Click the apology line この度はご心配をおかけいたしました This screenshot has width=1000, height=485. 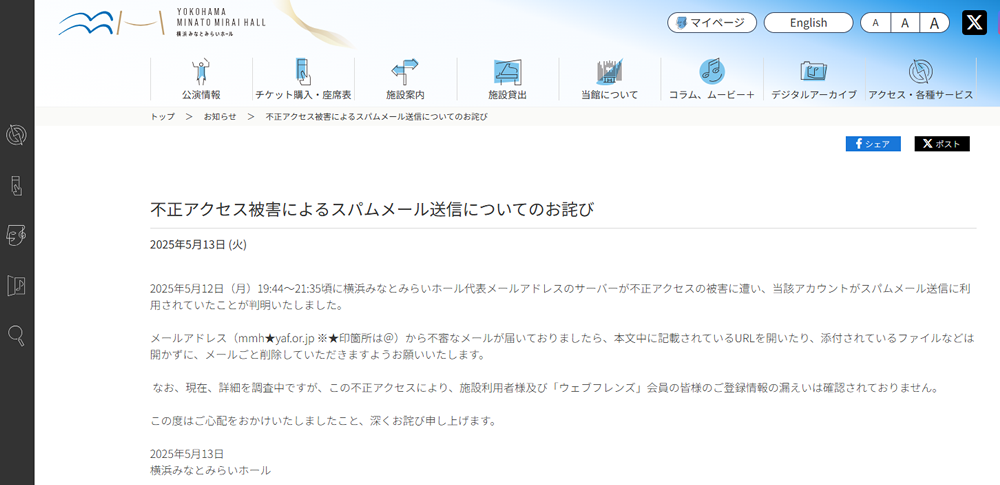tap(323, 421)
